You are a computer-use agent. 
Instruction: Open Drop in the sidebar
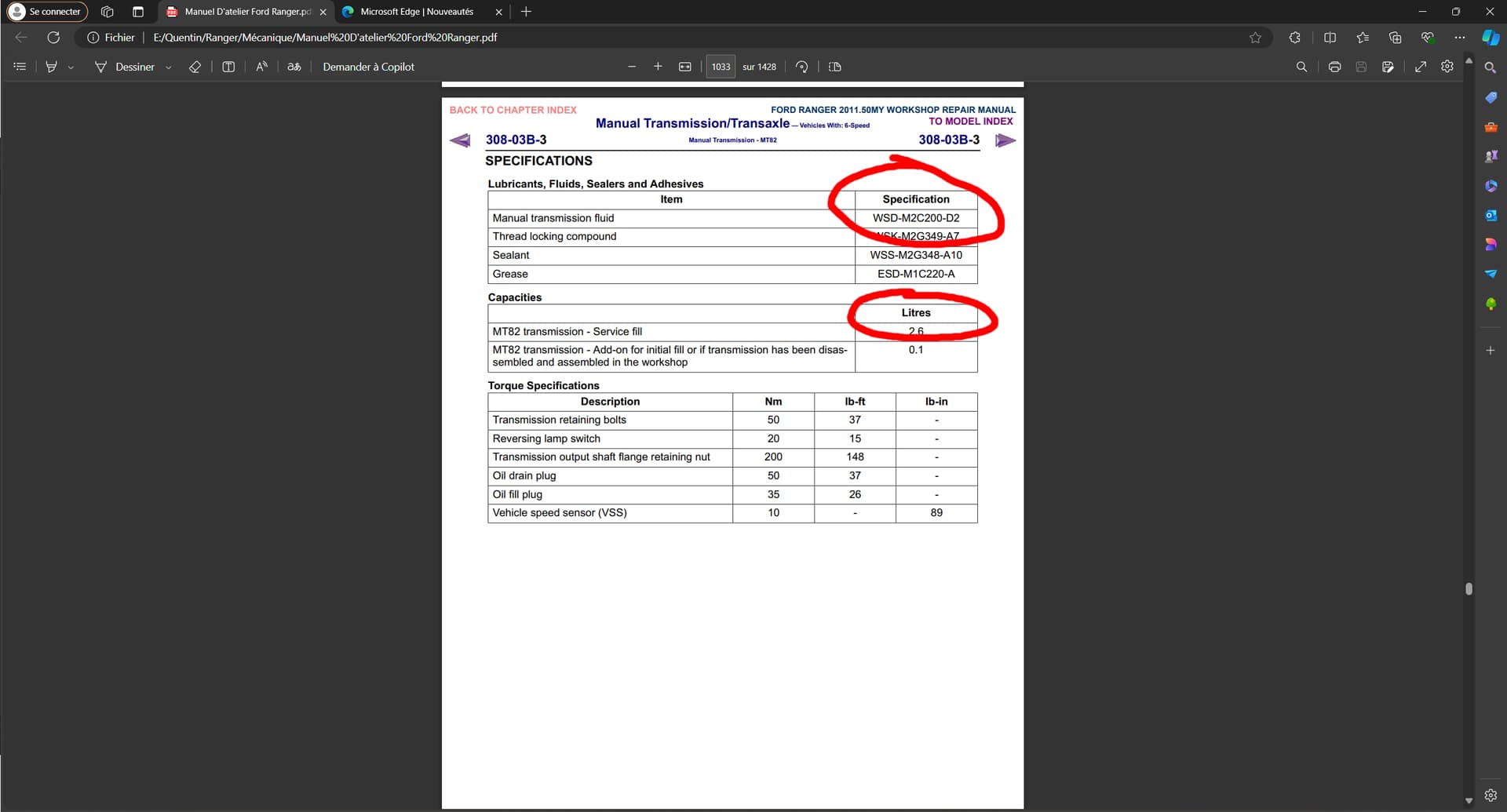tap(1491, 274)
